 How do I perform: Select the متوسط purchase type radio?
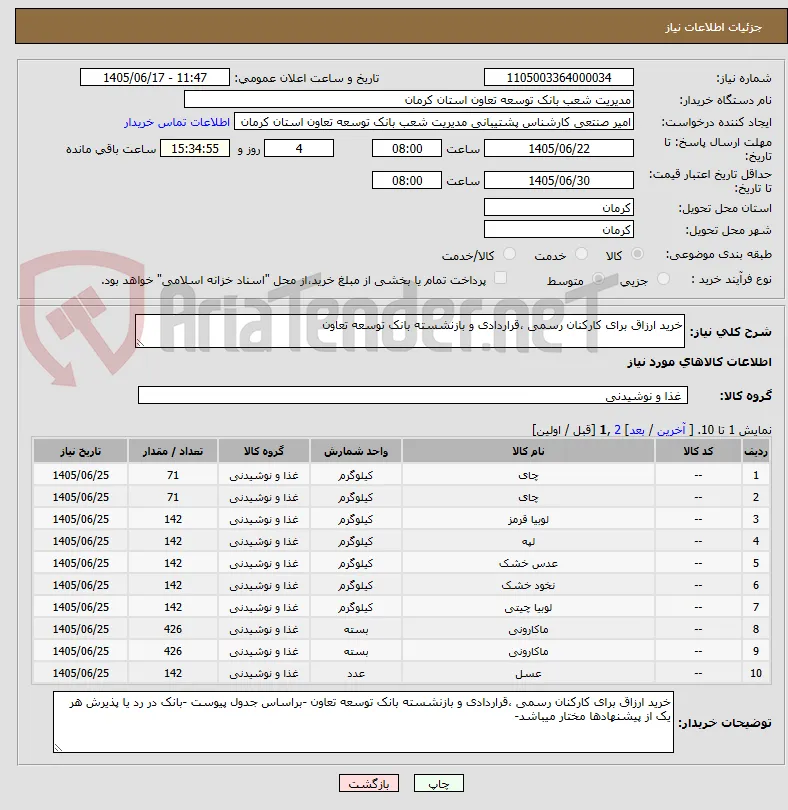[598, 279]
